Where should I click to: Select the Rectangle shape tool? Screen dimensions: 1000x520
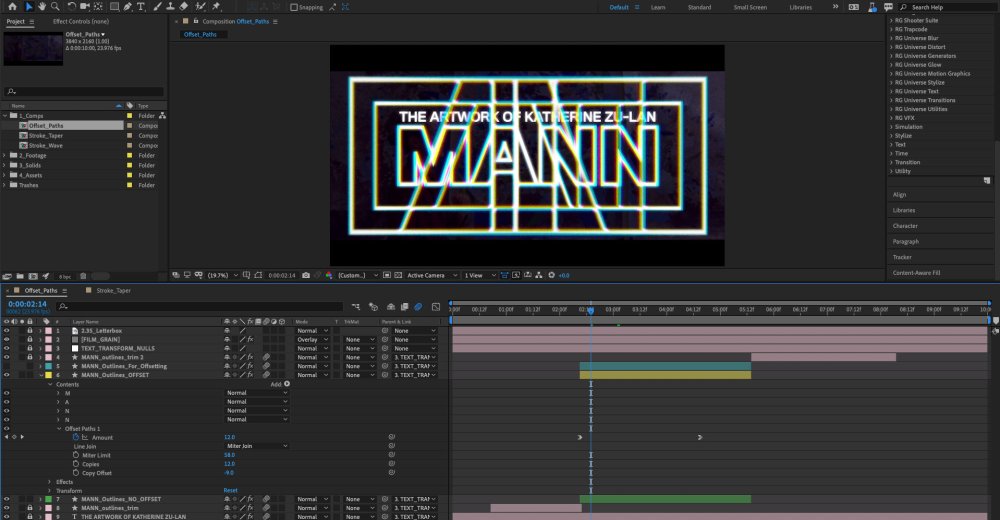click(114, 6)
